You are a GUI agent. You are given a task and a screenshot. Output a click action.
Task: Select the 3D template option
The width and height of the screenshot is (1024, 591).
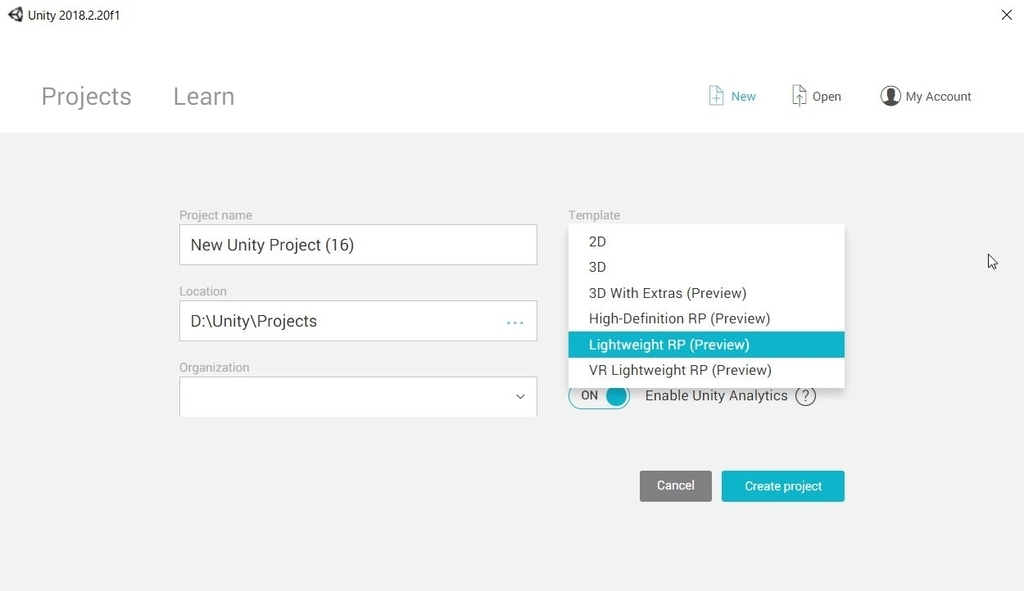[x=706, y=267]
